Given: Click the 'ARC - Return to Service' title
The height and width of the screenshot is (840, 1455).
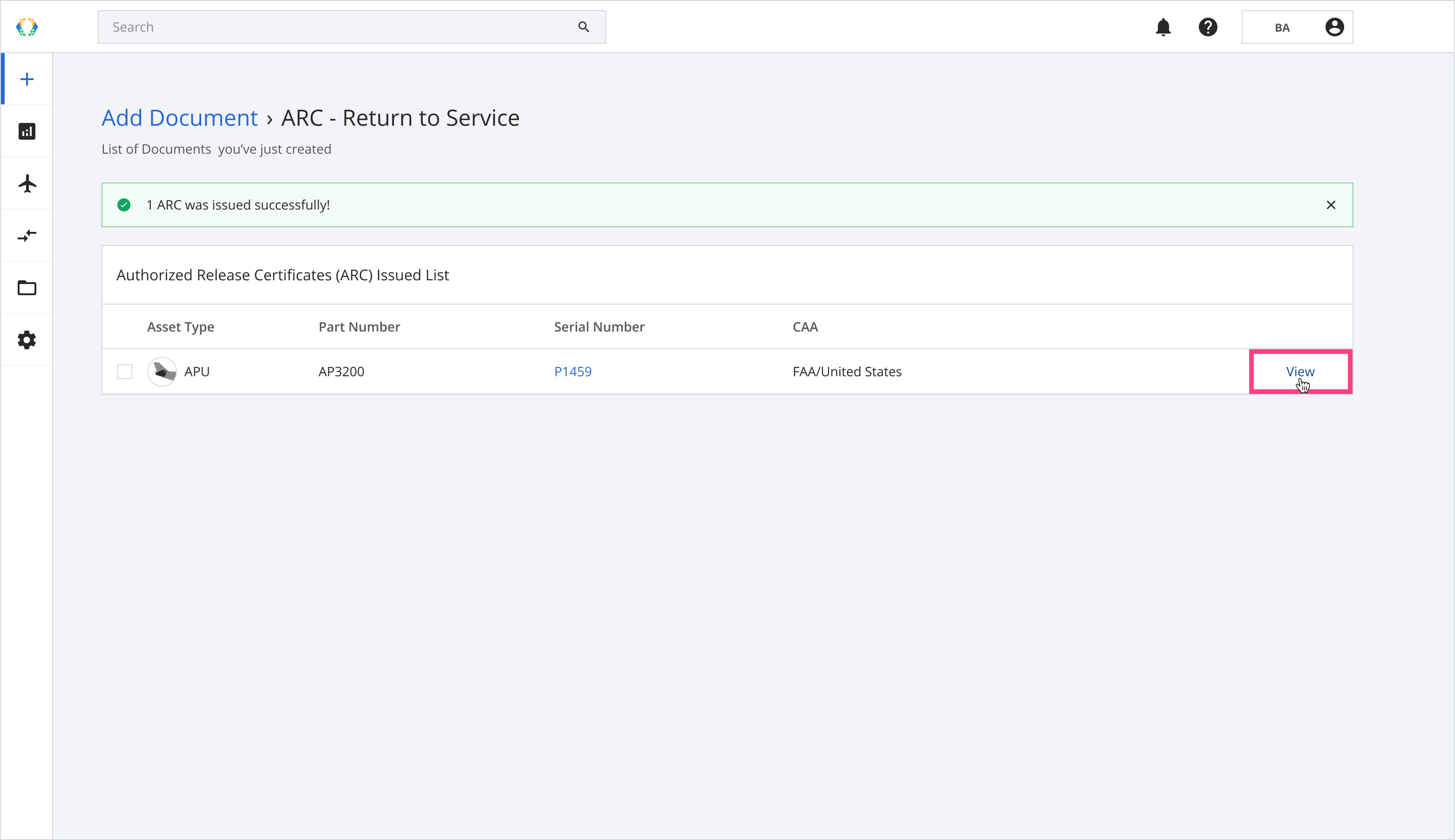Looking at the screenshot, I should pos(400,118).
